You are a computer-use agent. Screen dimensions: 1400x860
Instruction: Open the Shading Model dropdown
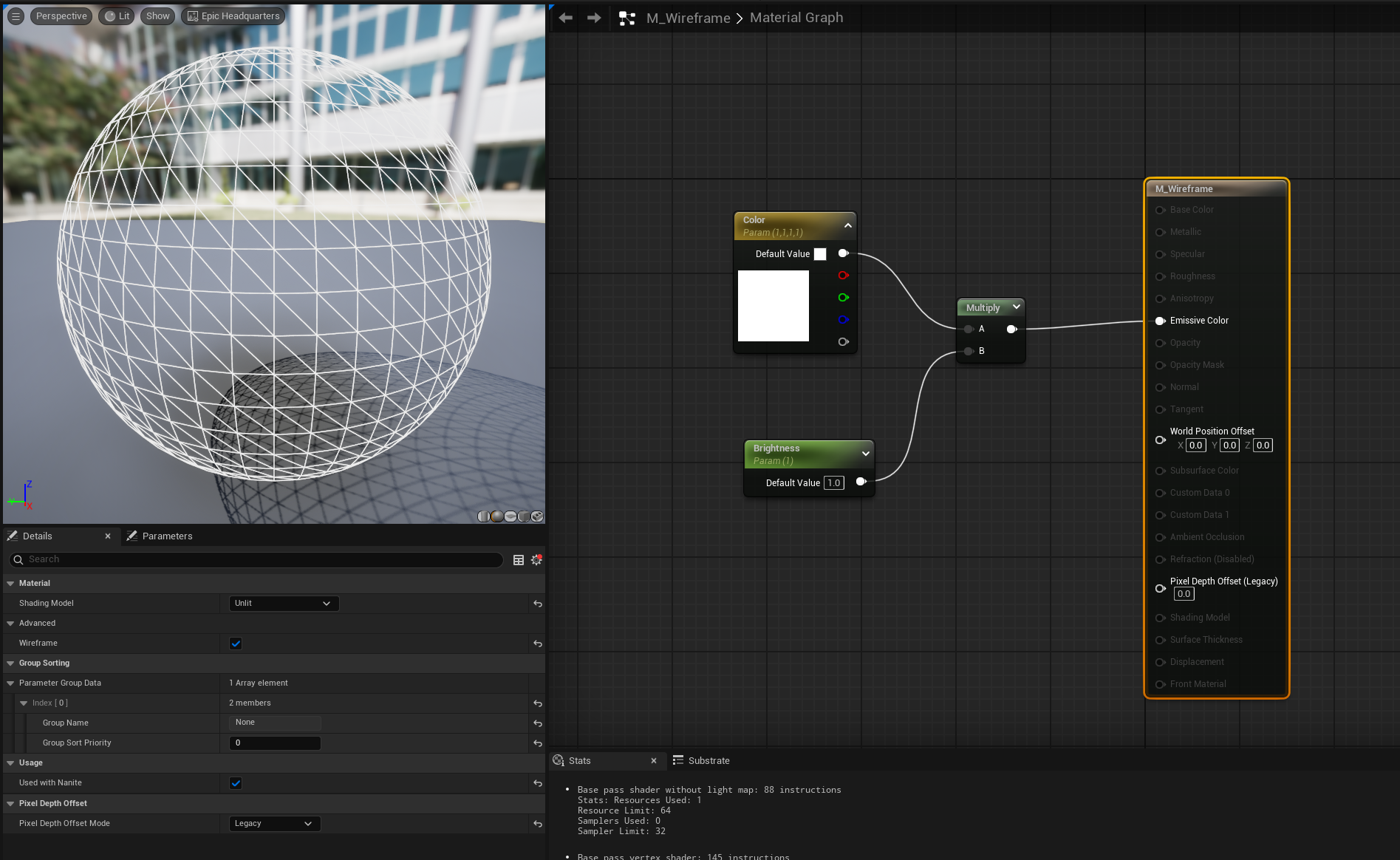coord(283,604)
